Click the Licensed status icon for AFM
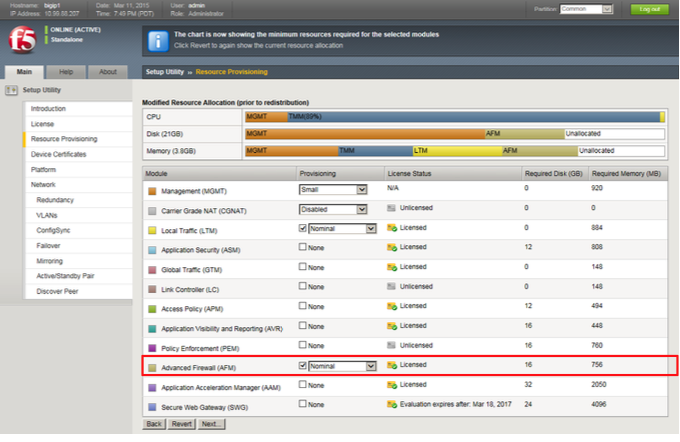Viewport: 680px width, 442px height. [x=392, y=365]
